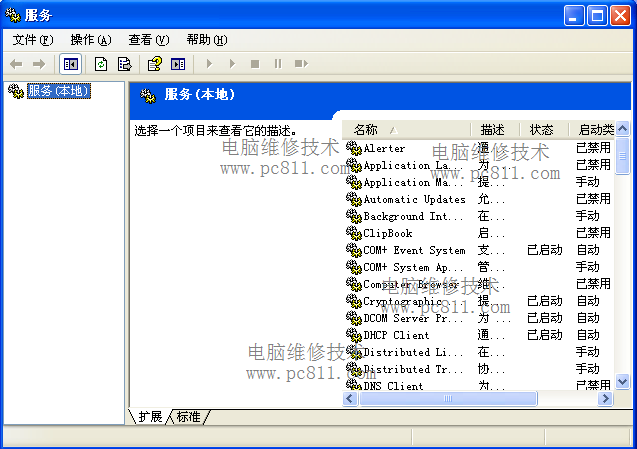Screen dimensions: 637x449
Task: Click the vertical scrollbar up arrow
Action: click(x=622, y=129)
